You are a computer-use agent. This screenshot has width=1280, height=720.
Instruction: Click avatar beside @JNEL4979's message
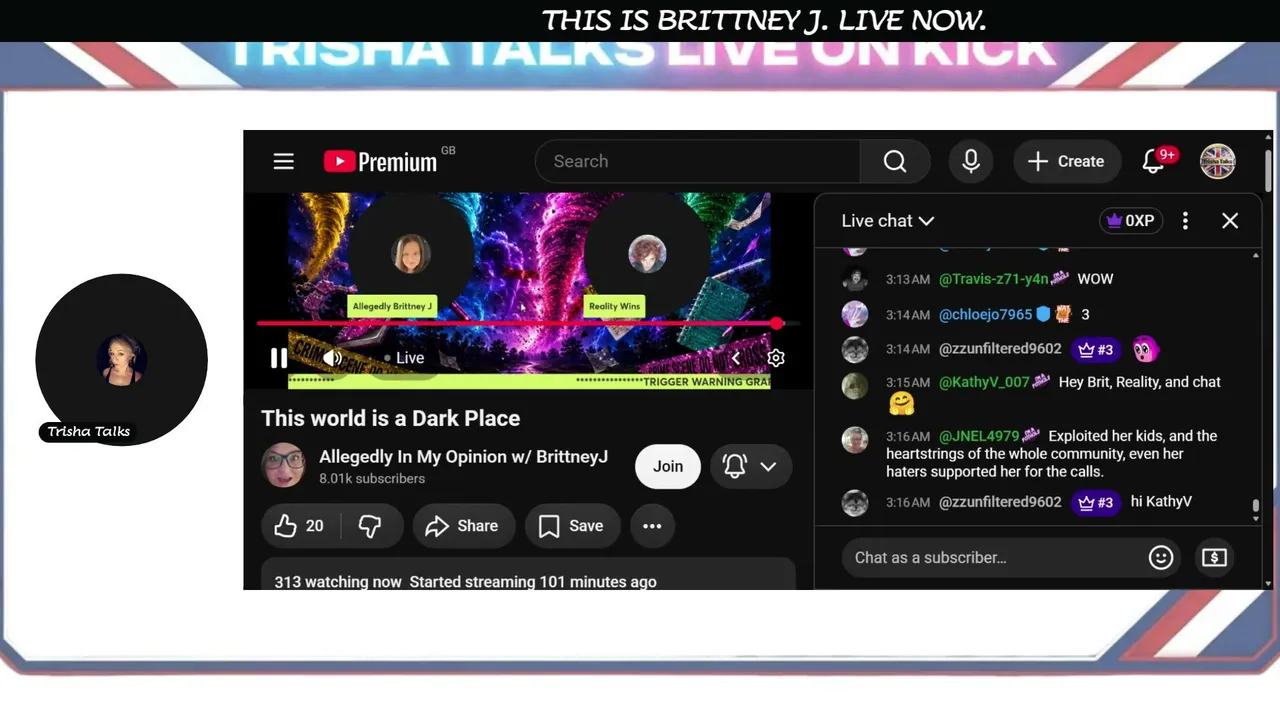coord(855,440)
